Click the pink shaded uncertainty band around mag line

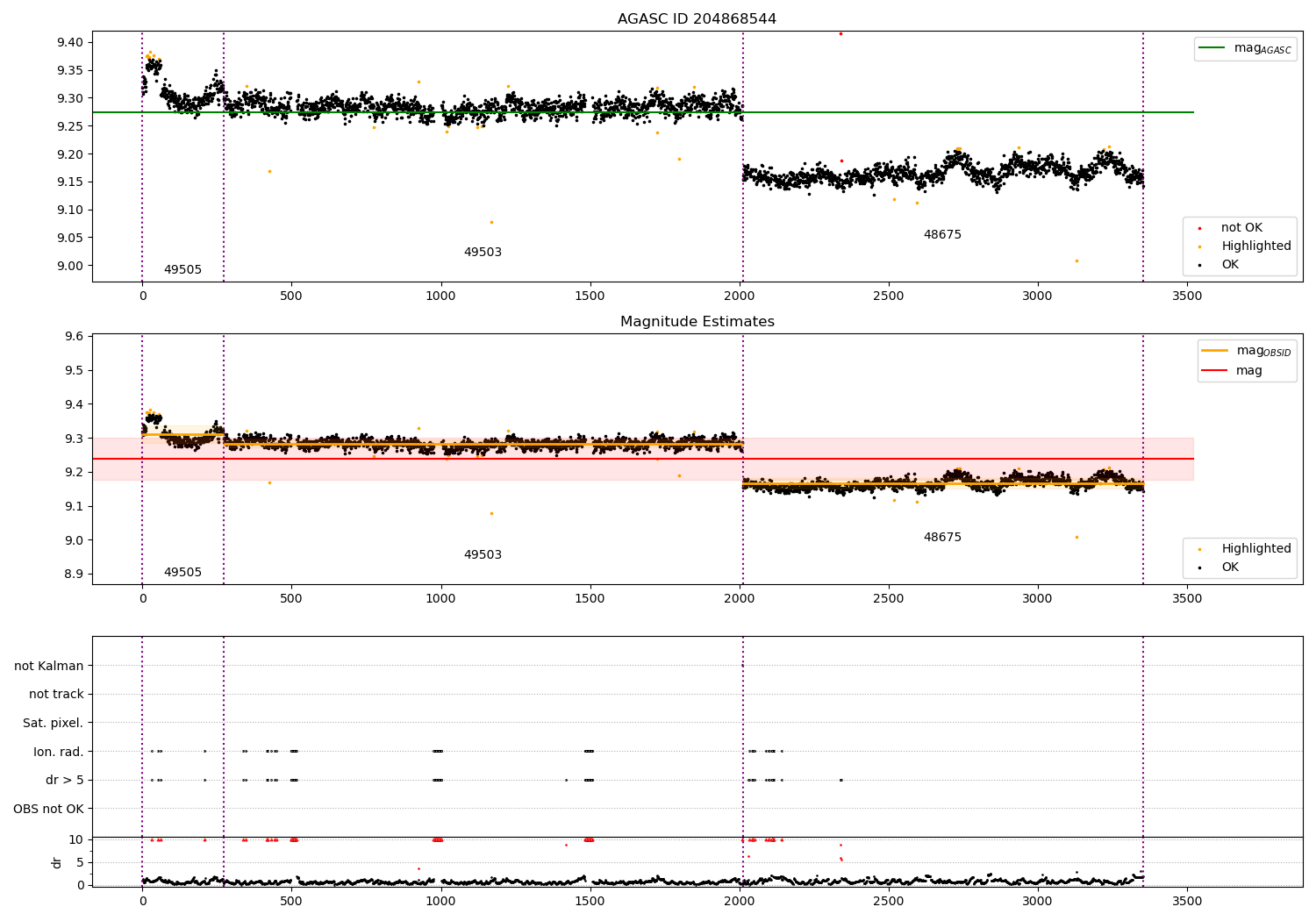(x=642, y=459)
